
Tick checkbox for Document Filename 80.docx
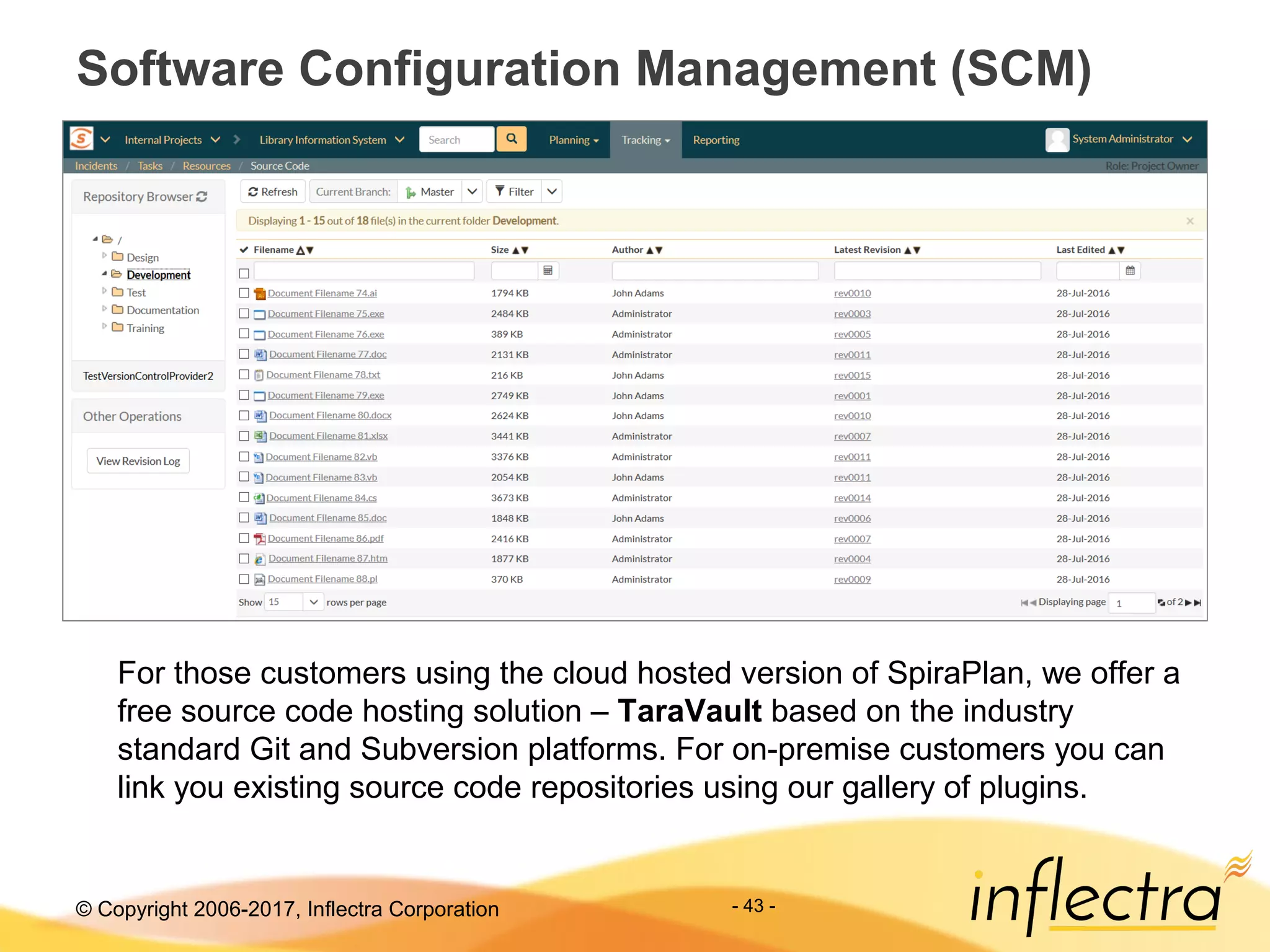point(244,415)
